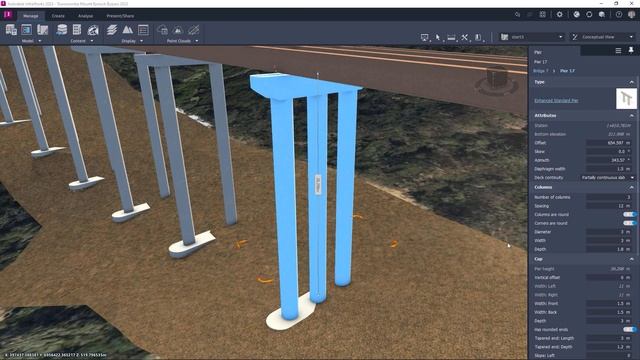Switch to the Create ribbon tab
Viewport: 640px width, 360px height.
coord(58,16)
